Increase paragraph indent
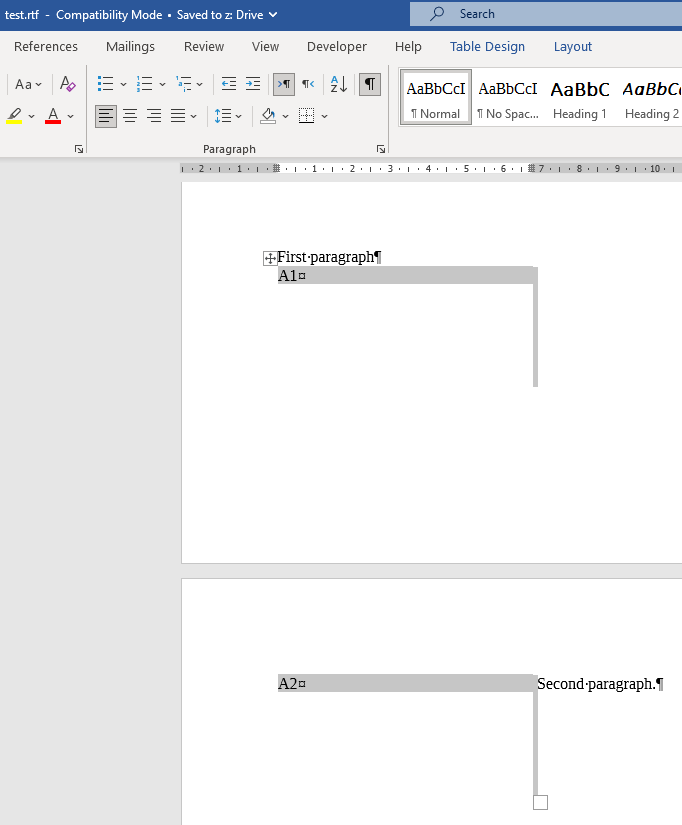The width and height of the screenshot is (682, 825). click(x=253, y=84)
